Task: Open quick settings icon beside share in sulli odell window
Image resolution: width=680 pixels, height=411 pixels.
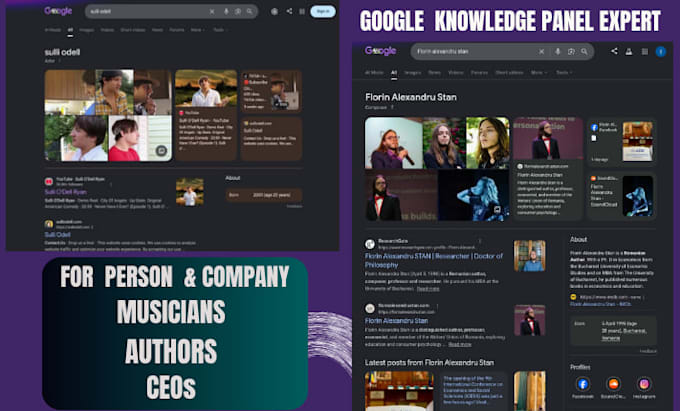Action: click(x=275, y=11)
